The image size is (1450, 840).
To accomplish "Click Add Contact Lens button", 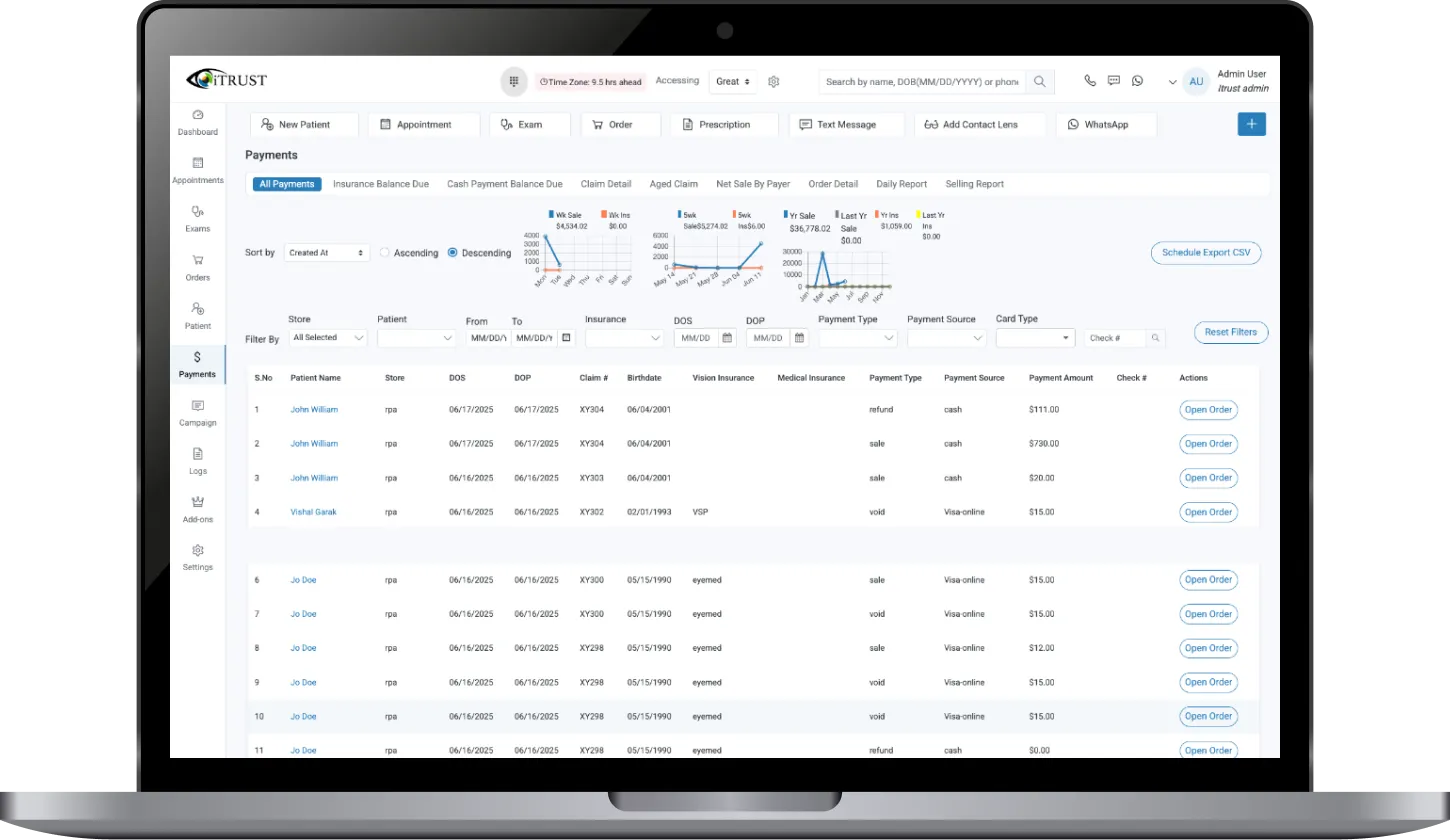I will tap(980, 124).
